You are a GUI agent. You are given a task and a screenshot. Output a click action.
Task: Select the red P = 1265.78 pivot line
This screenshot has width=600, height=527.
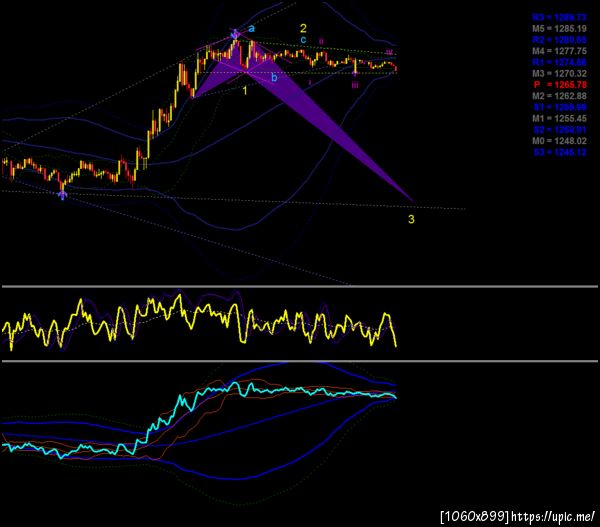pos(560,85)
